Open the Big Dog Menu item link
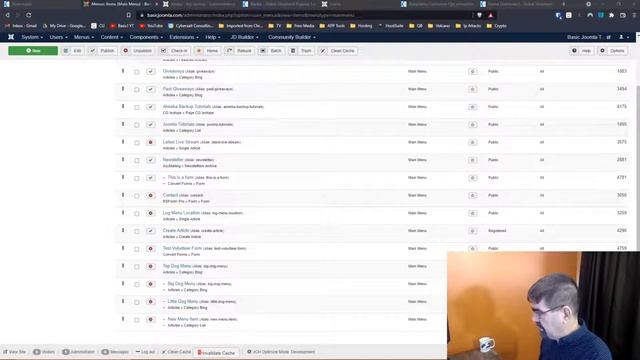This screenshot has width=640, height=360. point(181,284)
